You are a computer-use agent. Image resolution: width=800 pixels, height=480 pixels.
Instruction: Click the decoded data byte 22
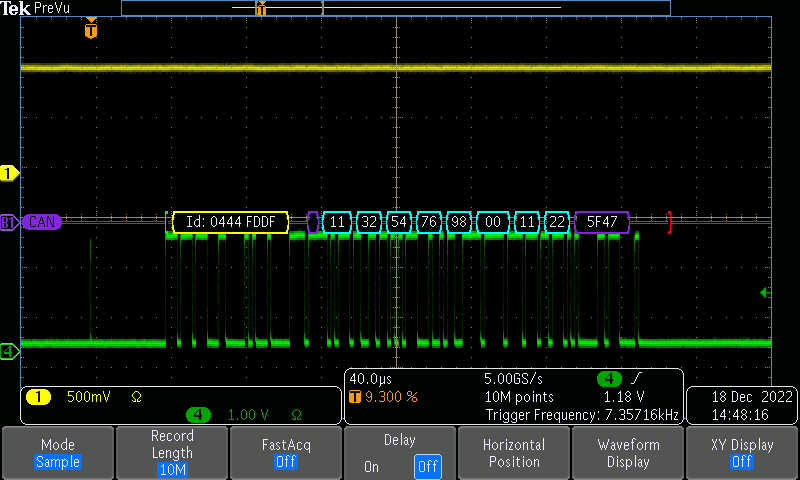click(x=557, y=222)
